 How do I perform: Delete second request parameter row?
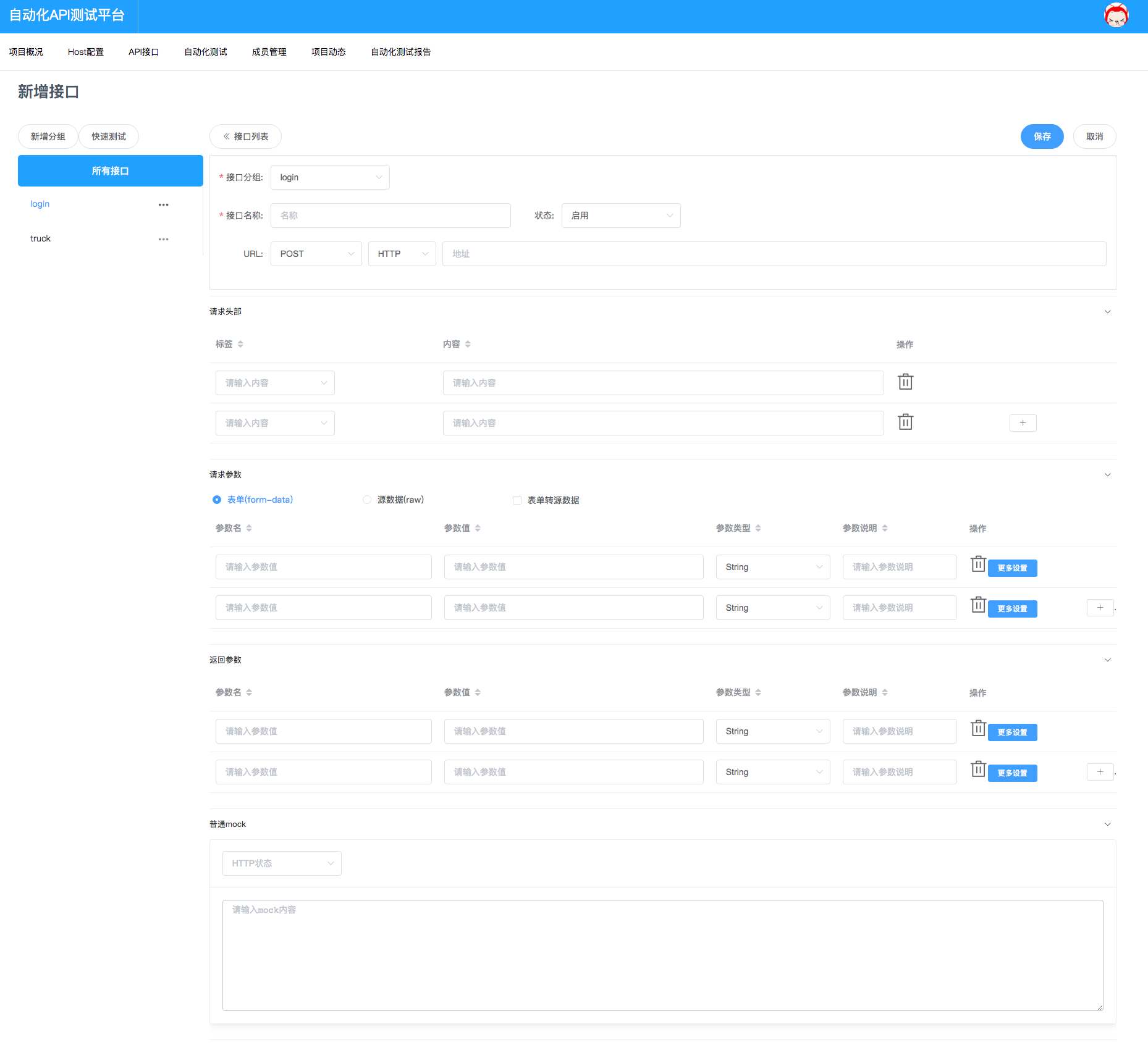(978, 605)
